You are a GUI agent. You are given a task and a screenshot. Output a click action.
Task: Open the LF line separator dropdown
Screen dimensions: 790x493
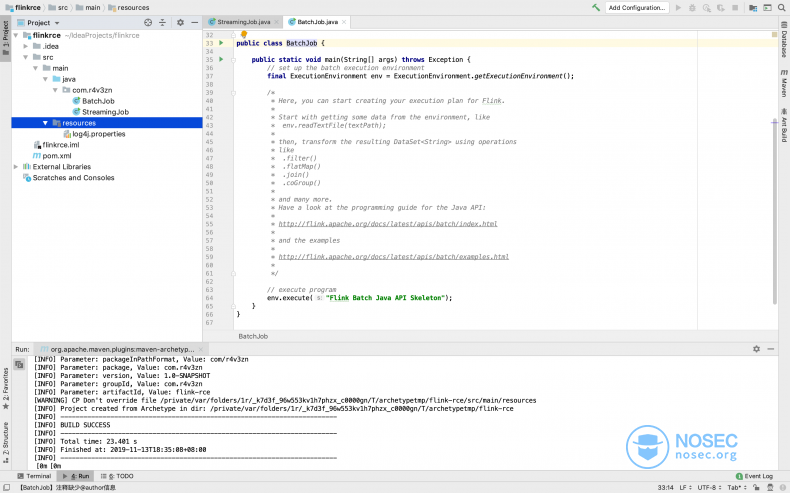tap(686, 487)
